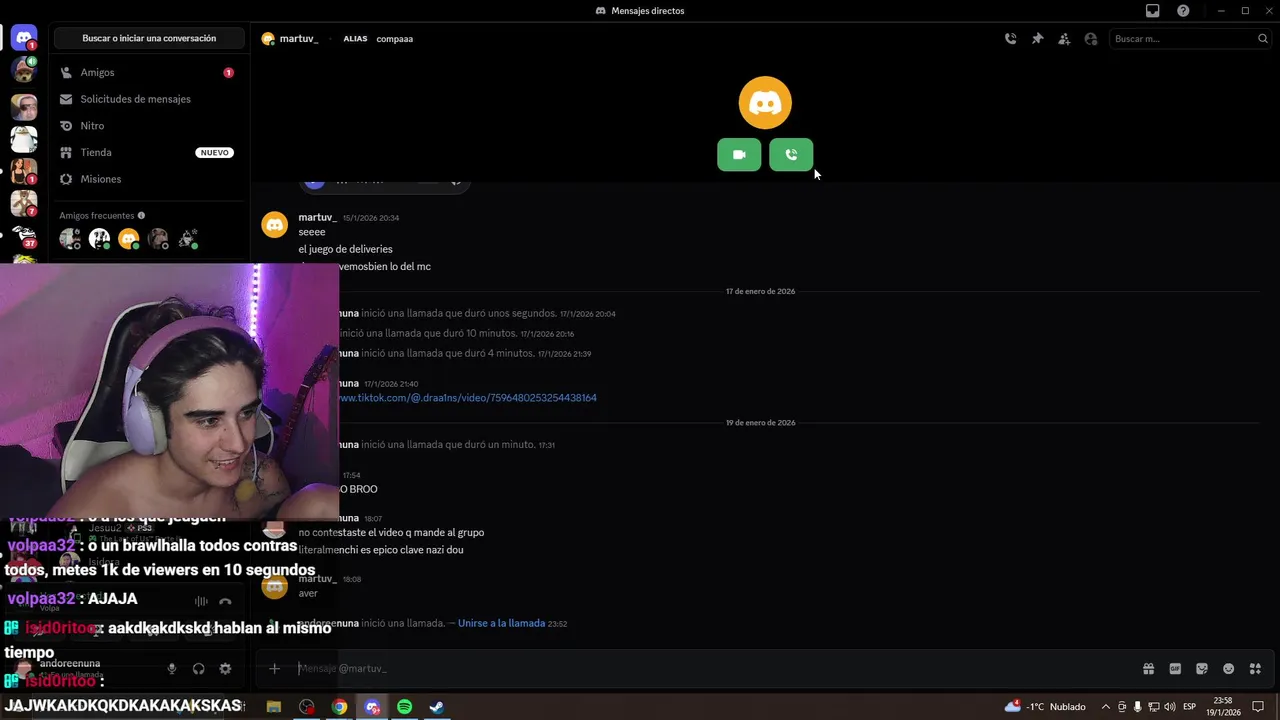Open Amigos friends list
Screen dimensions: 1280x720
point(149,73)
